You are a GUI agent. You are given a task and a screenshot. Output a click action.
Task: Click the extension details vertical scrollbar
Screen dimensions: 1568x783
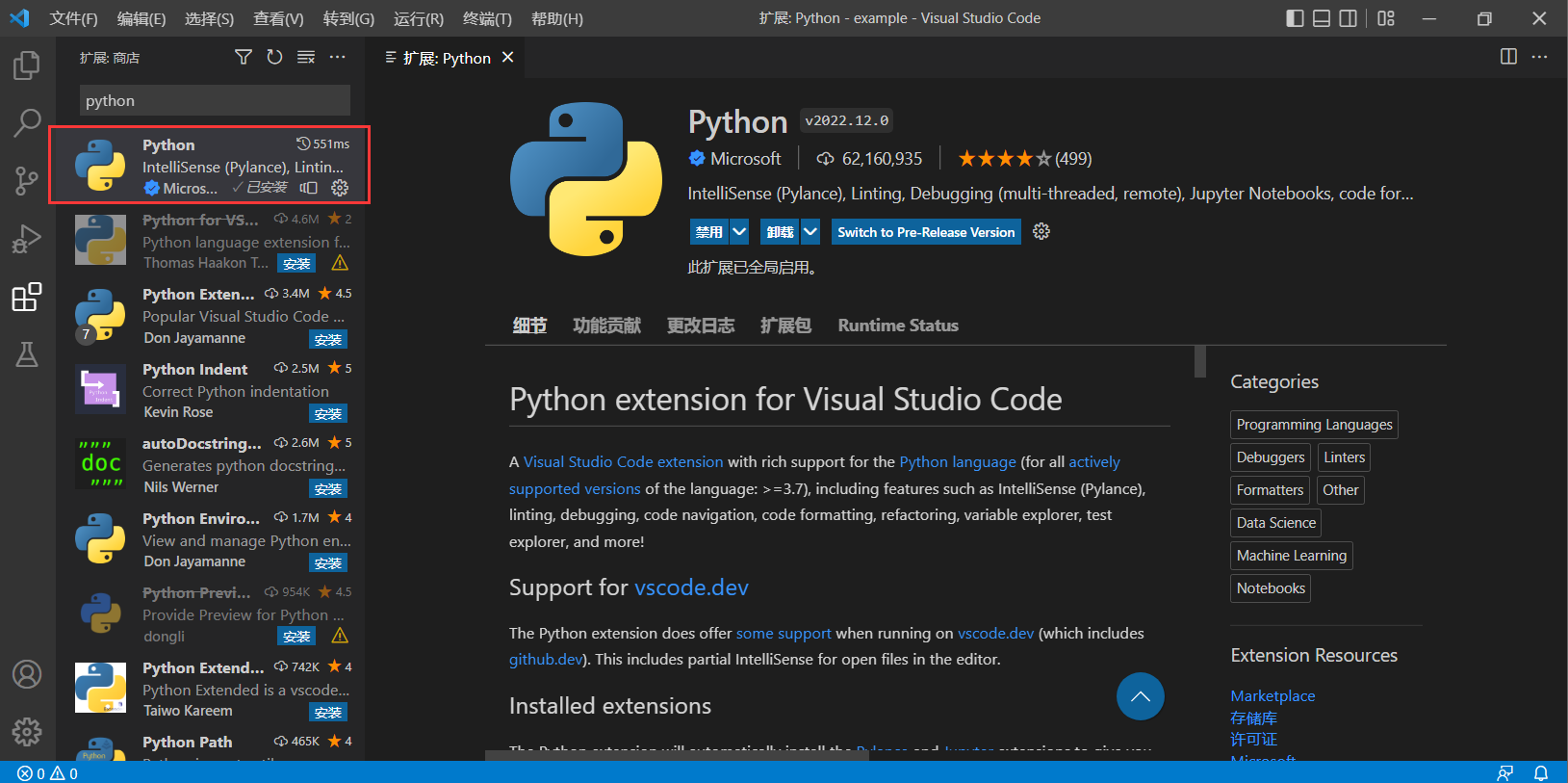pyautogui.click(x=1199, y=362)
